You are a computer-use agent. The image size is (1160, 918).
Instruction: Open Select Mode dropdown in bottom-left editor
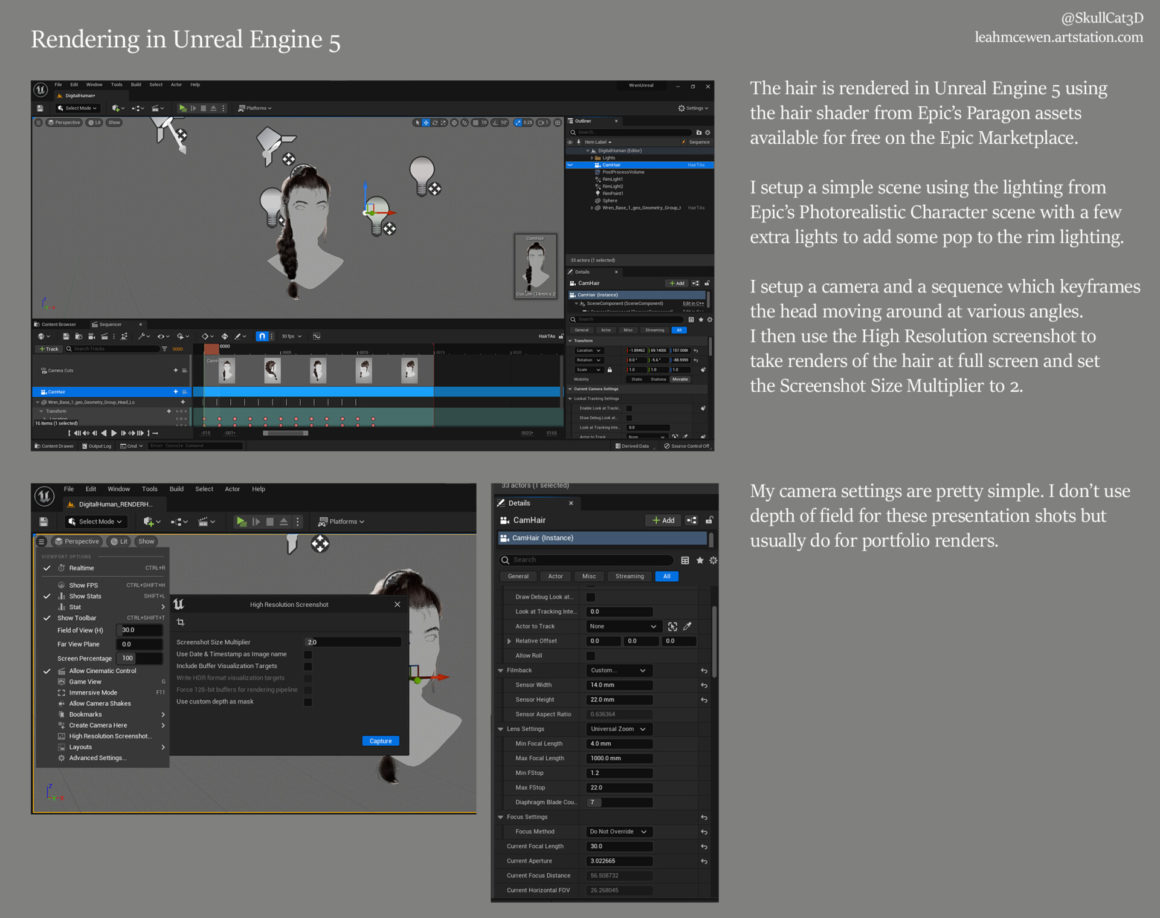(95, 522)
